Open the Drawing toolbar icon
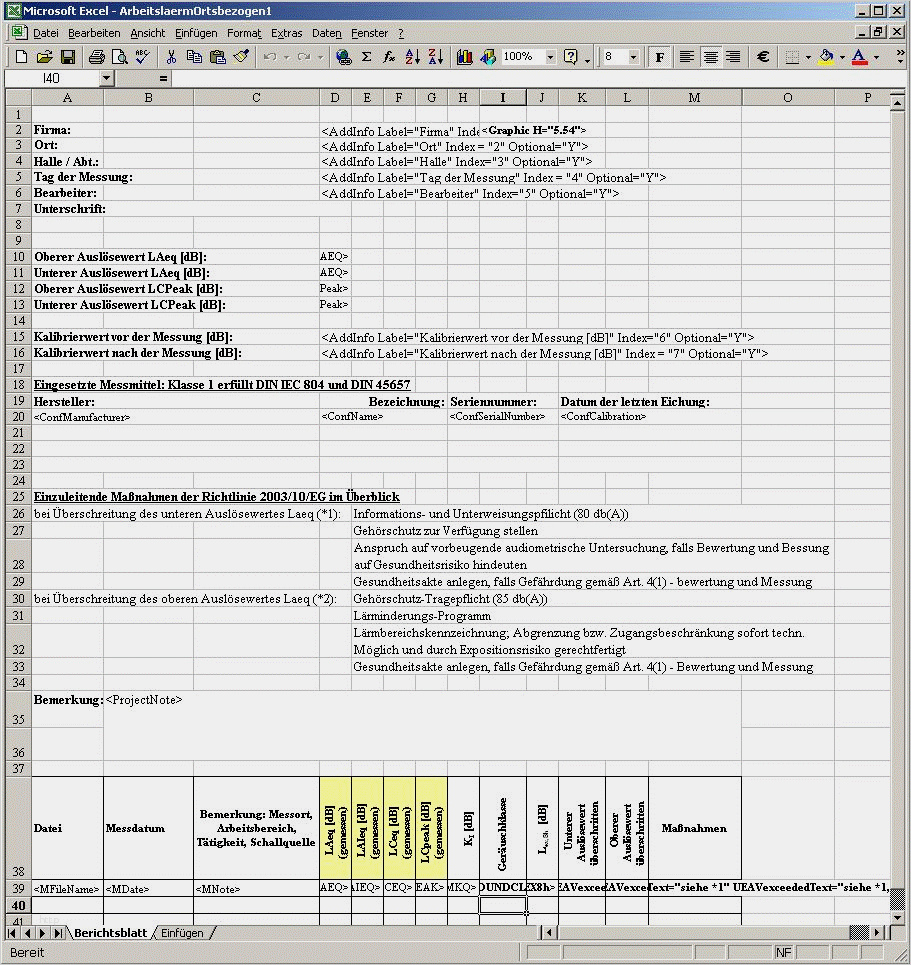 click(x=488, y=57)
